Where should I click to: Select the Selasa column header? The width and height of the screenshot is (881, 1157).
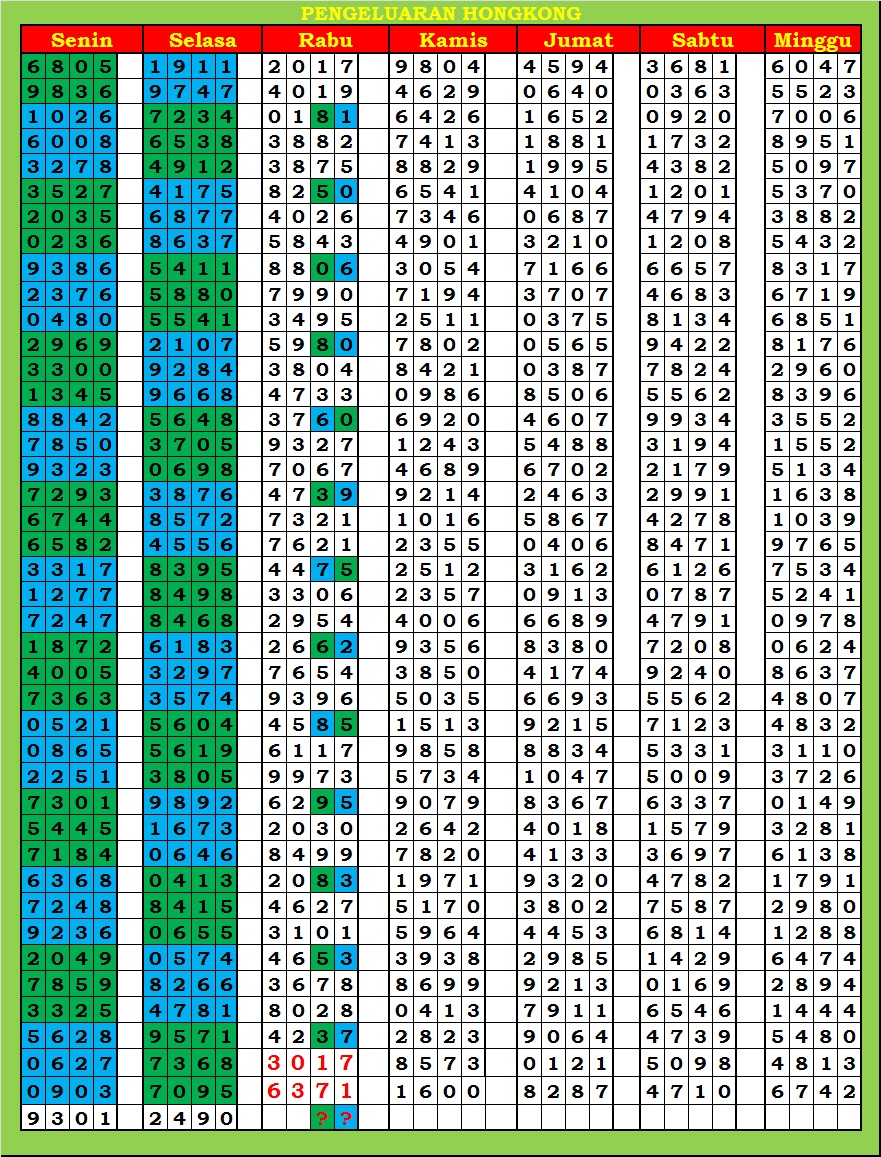tap(202, 40)
